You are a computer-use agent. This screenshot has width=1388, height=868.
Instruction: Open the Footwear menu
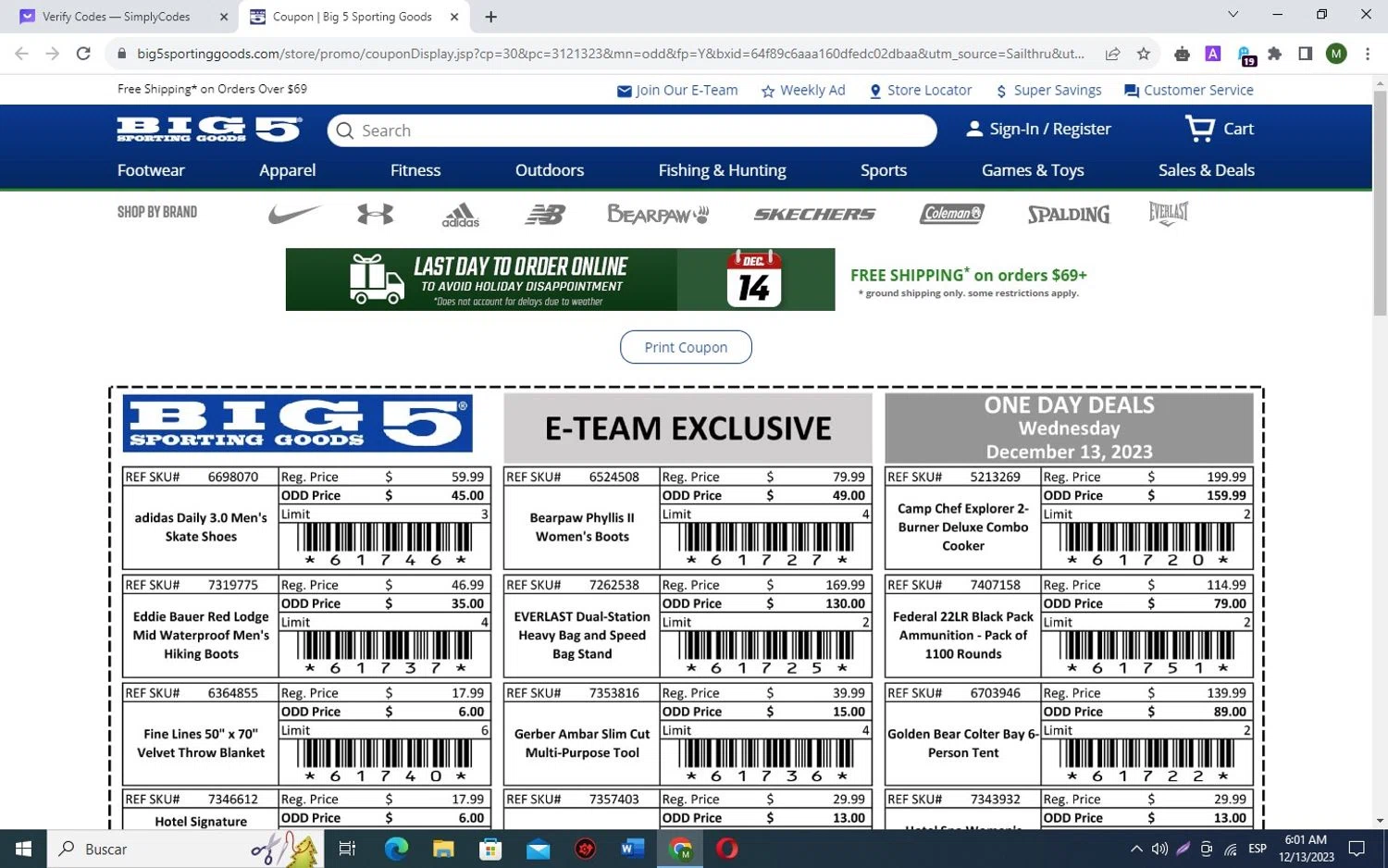[x=151, y=170]
